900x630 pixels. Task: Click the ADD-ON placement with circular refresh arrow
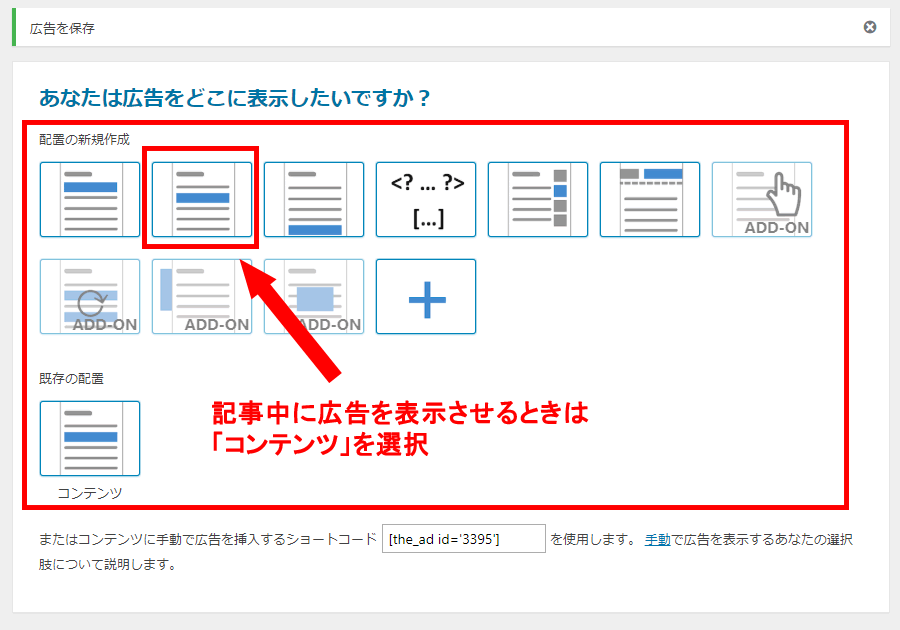(90, 296)
